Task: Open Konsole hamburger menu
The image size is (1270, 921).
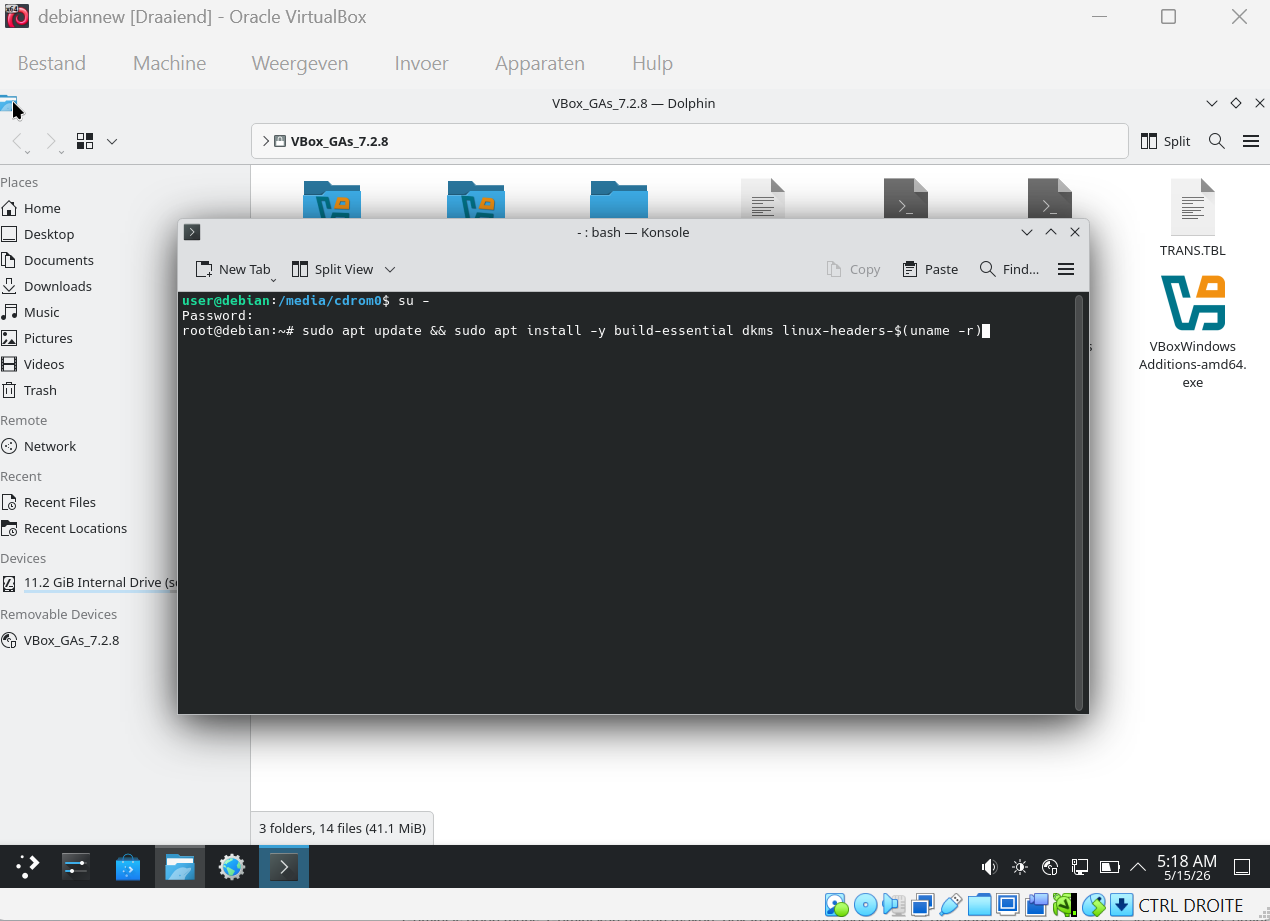Action: 1066,269
